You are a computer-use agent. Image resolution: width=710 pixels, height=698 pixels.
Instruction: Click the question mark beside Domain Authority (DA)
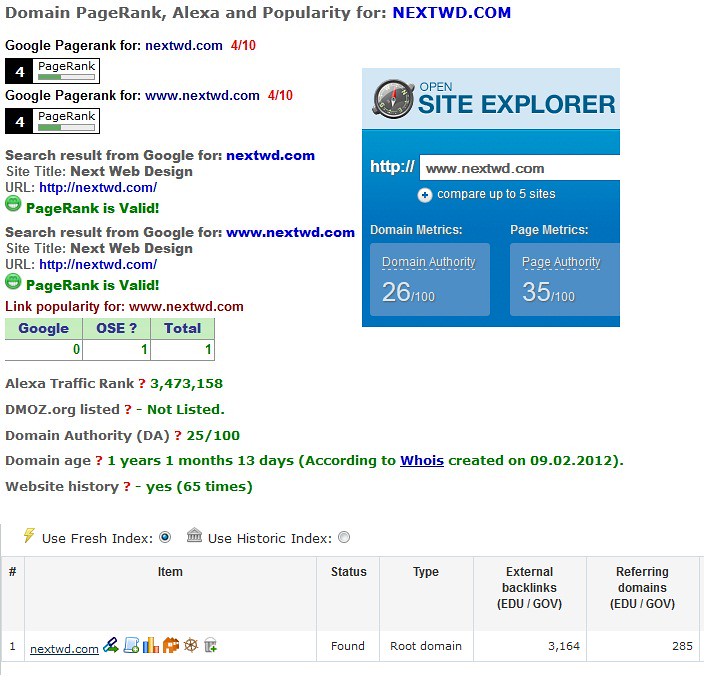178,435
